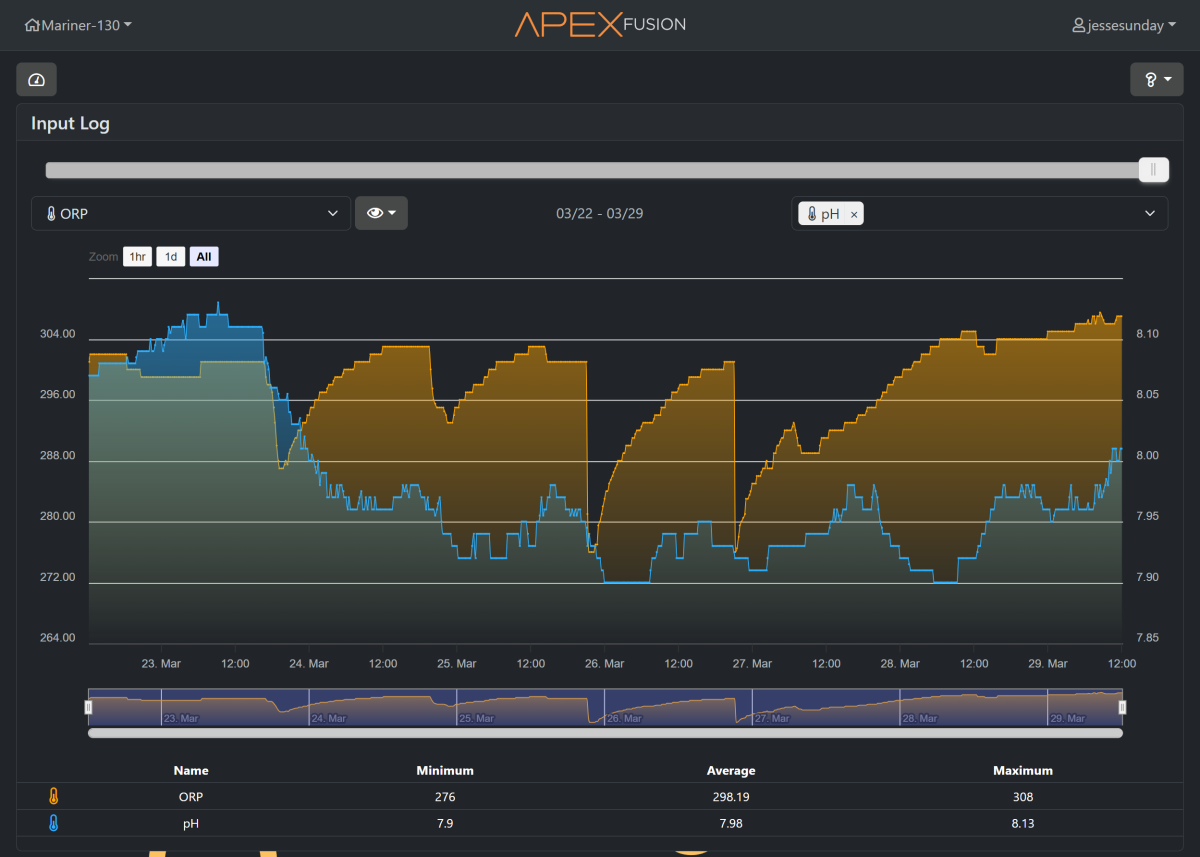
Task: Click the blue pH thermometer icon in table
Action: pos(54,824)
